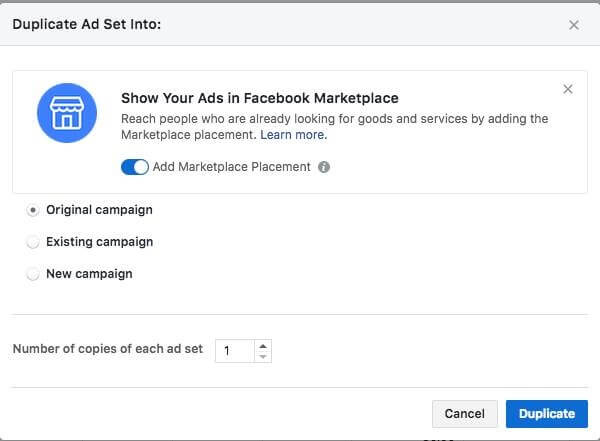Click the 'Show Your Ads in Facebook Marketplace' heading
The height and width of the screenshot is (441, 600).
[x=260, y=98]
